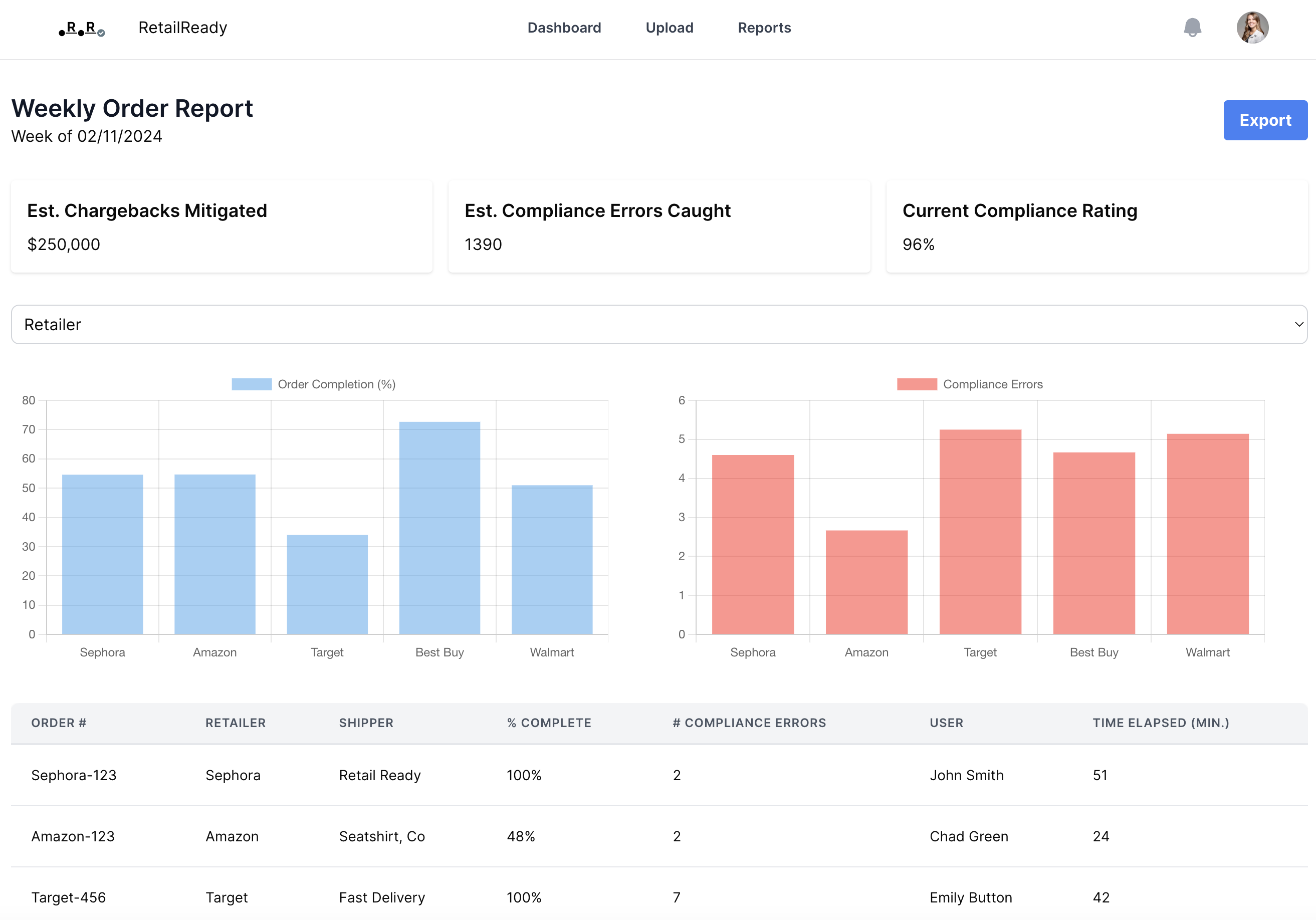Click the RetailReady logo icon
Screen dimensions: 1316x920
[81, 28]
